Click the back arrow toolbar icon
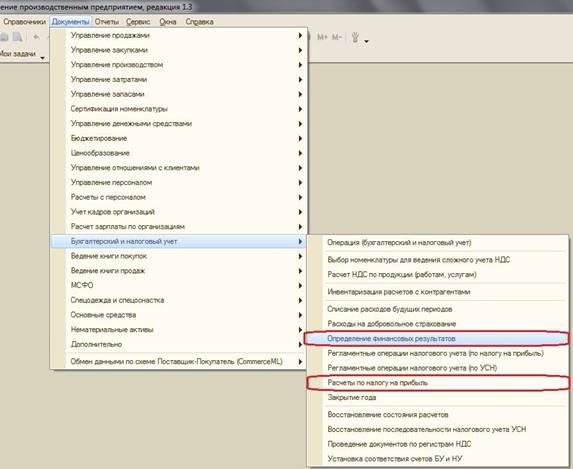Viewport: 573px width, 469px height. click(36, 37)
